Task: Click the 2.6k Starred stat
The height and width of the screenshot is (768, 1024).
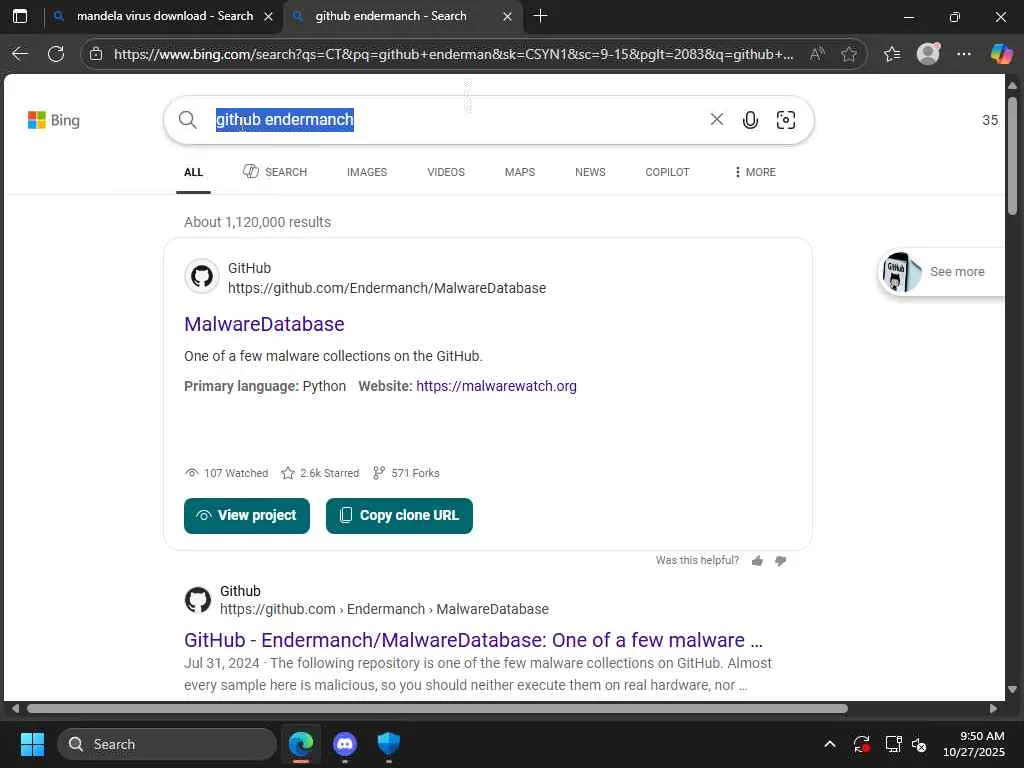Action: tap(320, 473)
